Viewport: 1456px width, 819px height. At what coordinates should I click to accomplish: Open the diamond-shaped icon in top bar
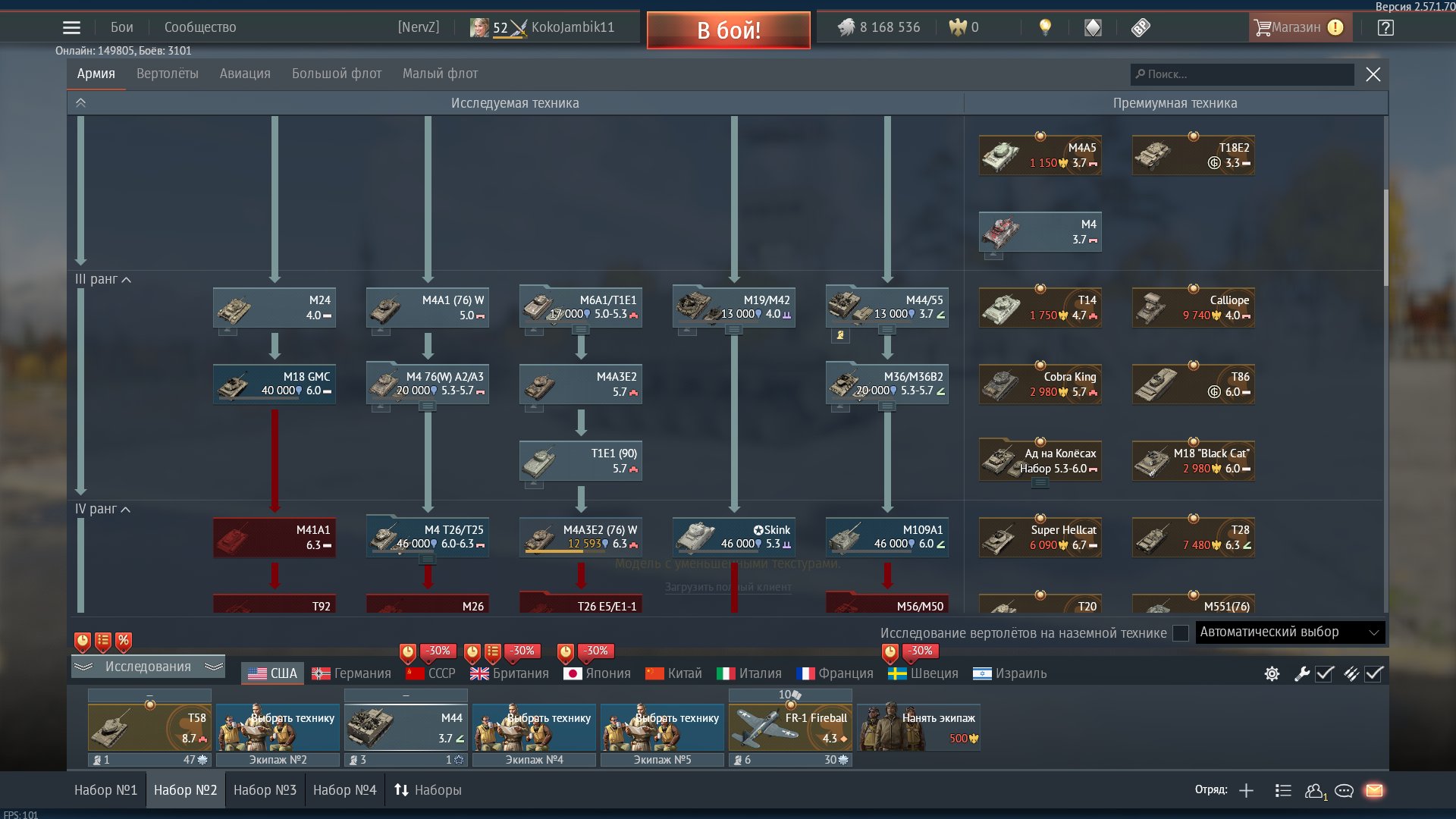[1093, 28]
